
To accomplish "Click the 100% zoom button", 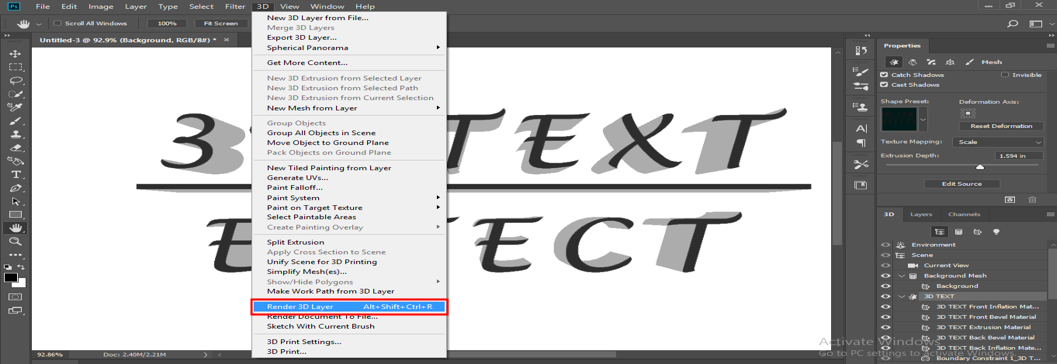I will (x=167, y=24).
